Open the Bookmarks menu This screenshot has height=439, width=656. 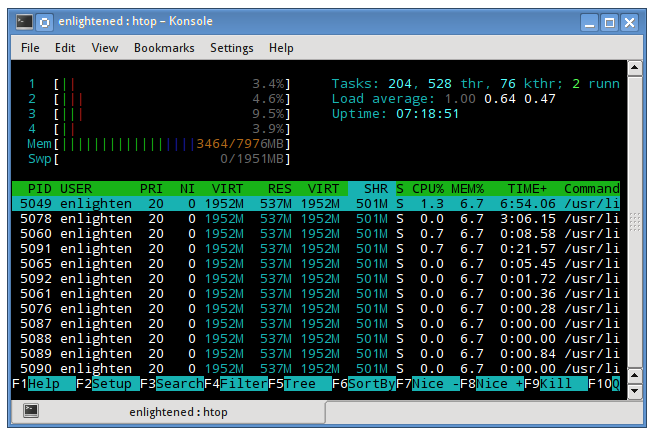164,48
